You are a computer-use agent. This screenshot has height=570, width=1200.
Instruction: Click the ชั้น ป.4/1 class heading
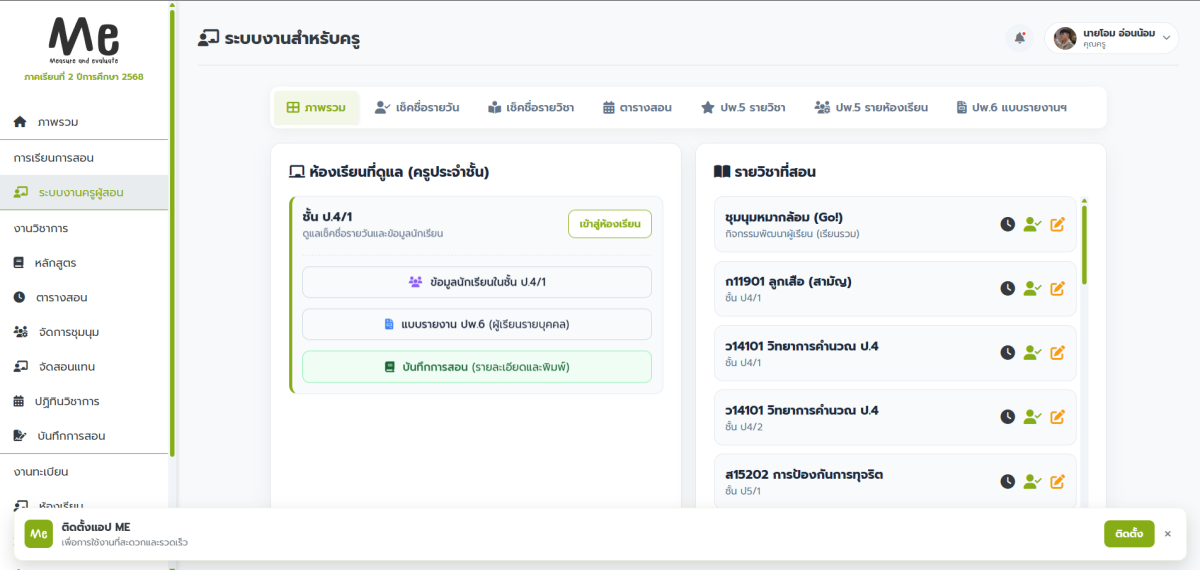click(327, 216)
